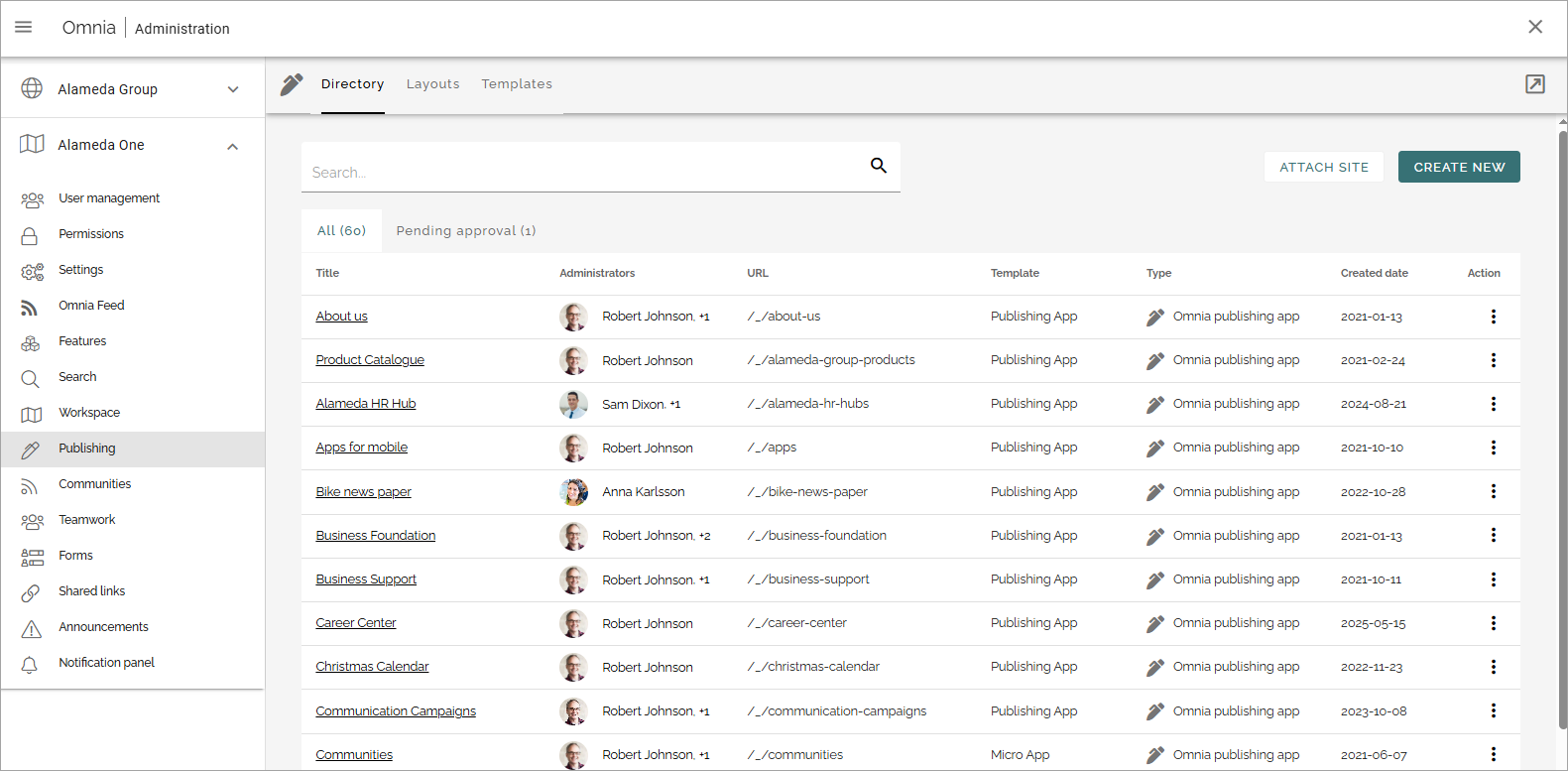Click Anna Karlsson avatar in Bike news paper row
The width and height of the screenshot is (1568, 771).
pos(573,491)
